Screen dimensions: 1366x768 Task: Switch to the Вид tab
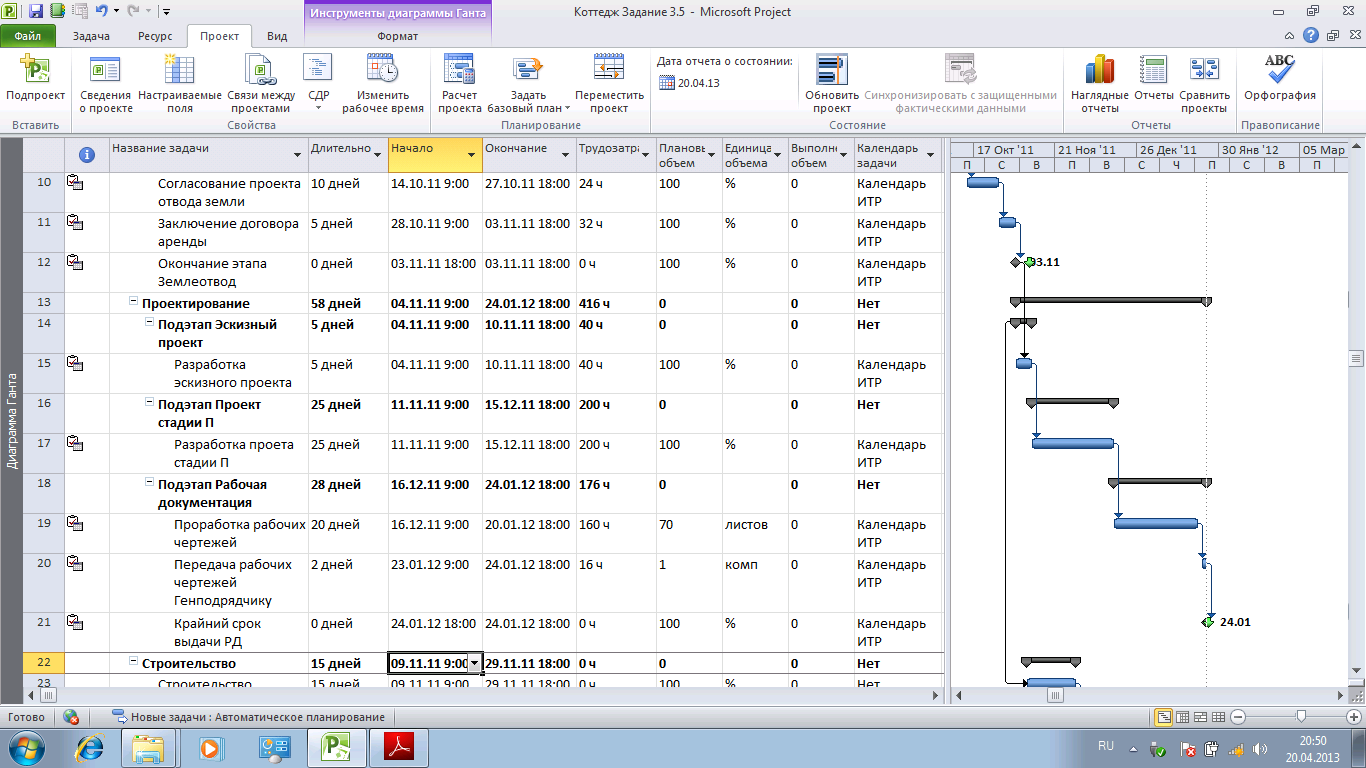tap(277, 35)
